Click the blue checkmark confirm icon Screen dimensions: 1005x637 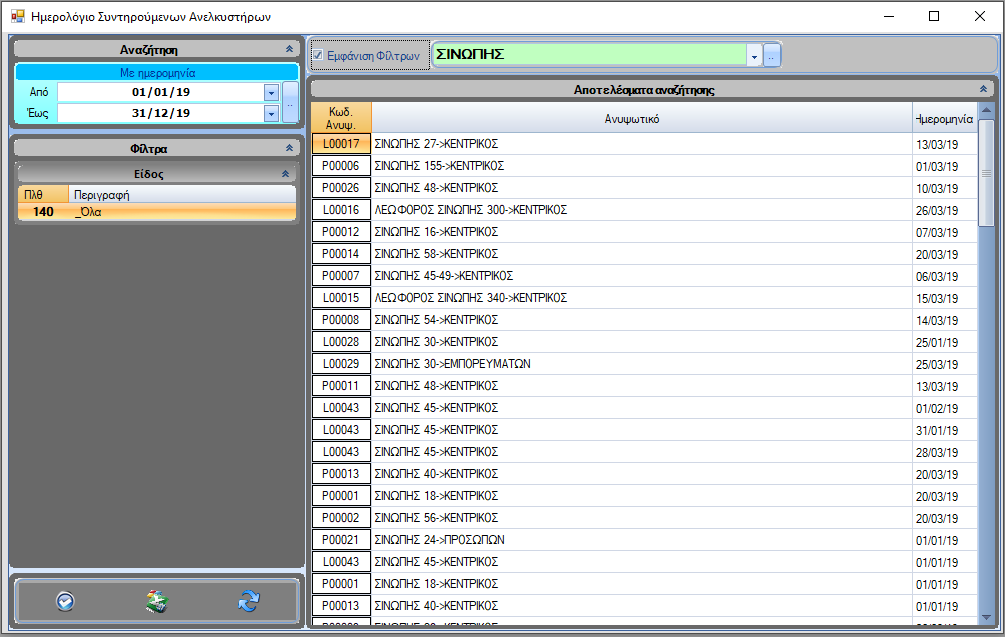coord(65,601)
